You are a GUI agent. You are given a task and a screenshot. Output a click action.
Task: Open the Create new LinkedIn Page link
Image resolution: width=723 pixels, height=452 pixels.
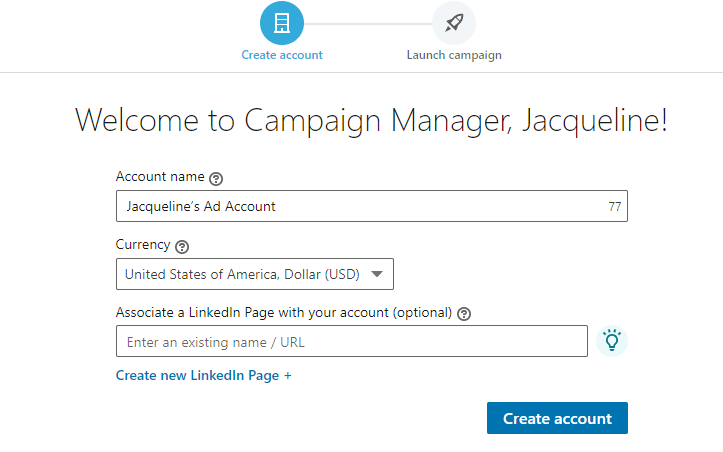coord(203,375)
